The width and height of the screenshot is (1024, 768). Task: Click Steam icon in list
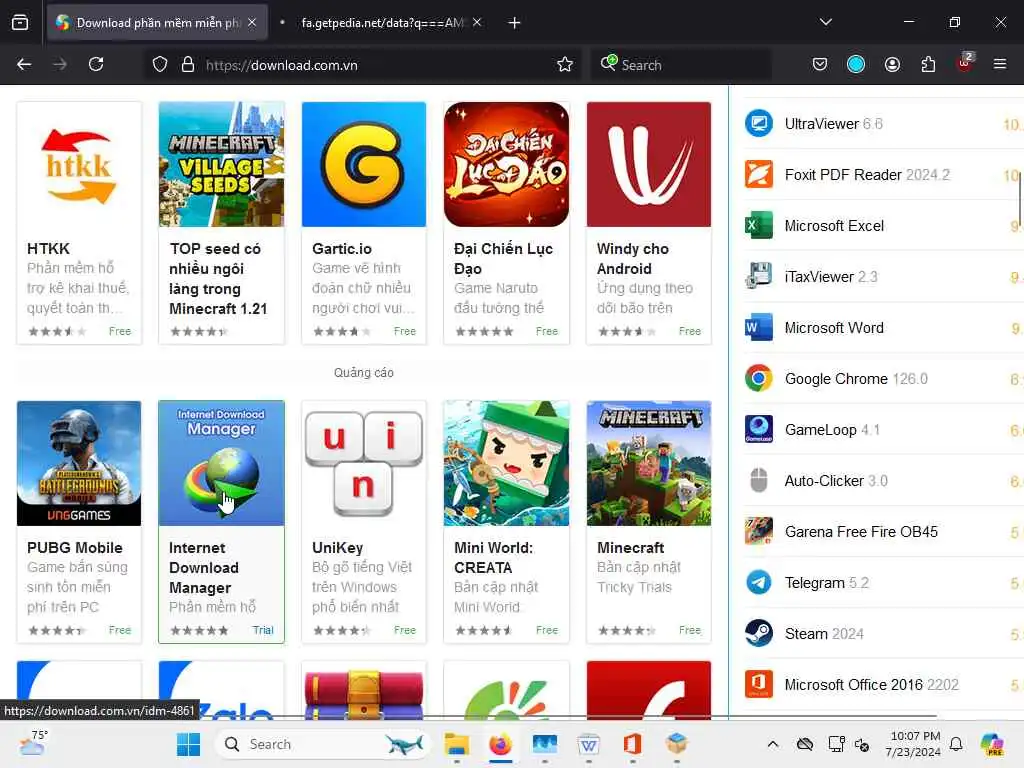pos(758,633)
